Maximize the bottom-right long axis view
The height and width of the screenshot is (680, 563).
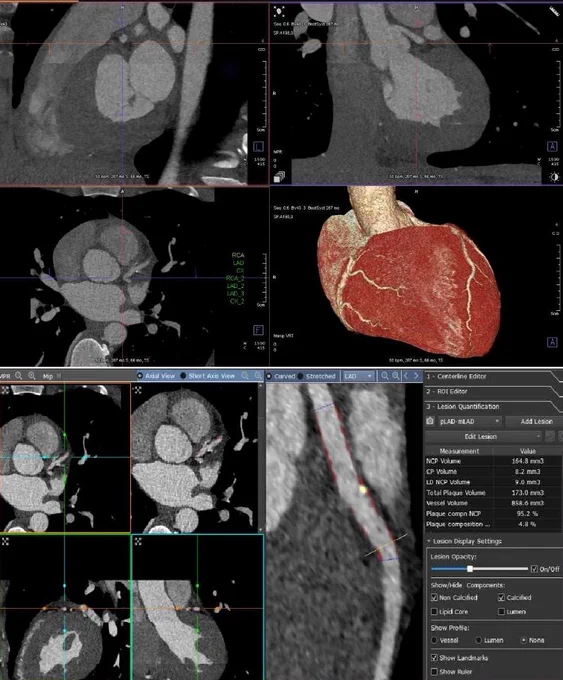(138, 541)
